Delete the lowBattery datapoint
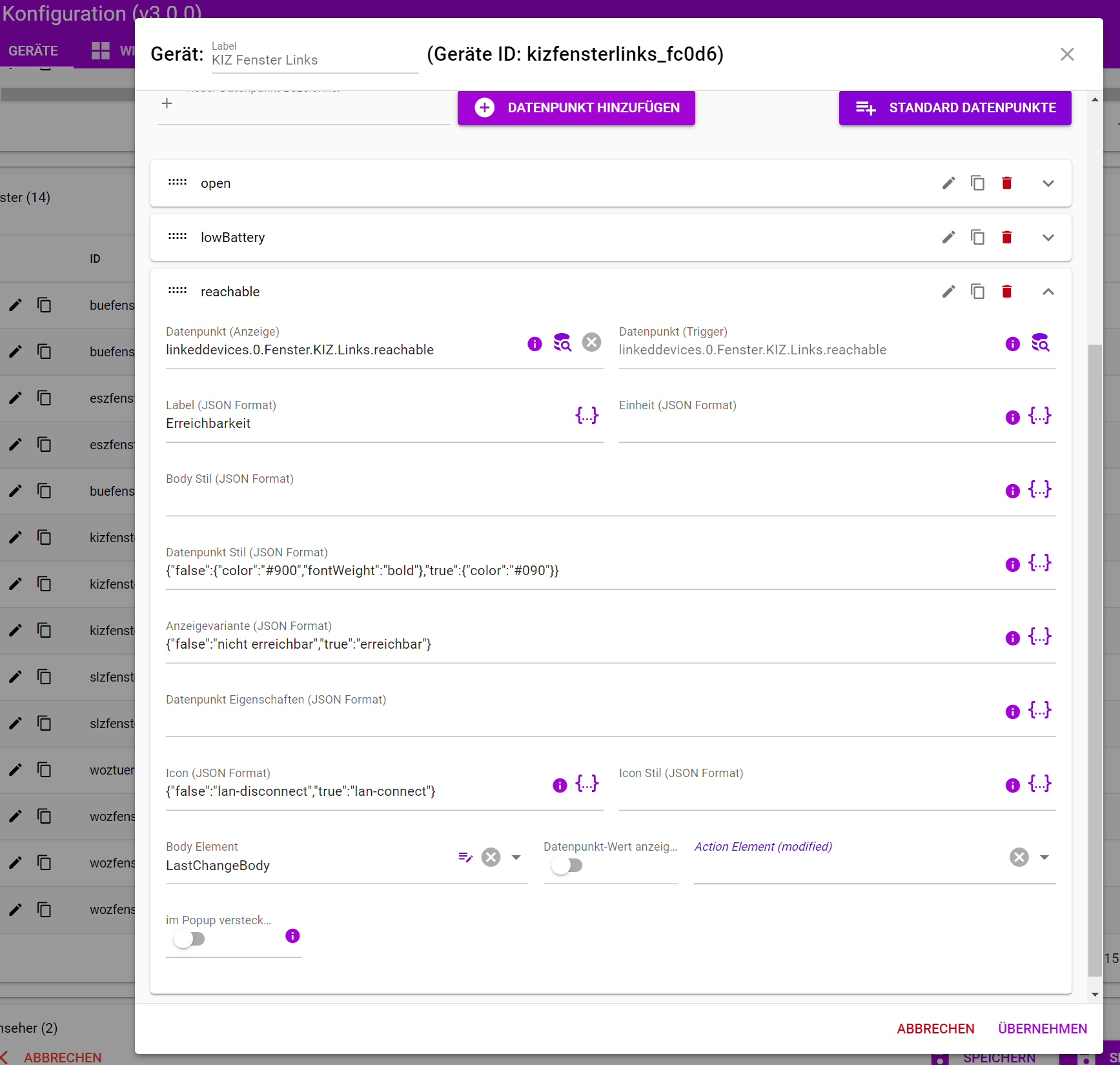 coord(1006,238)
